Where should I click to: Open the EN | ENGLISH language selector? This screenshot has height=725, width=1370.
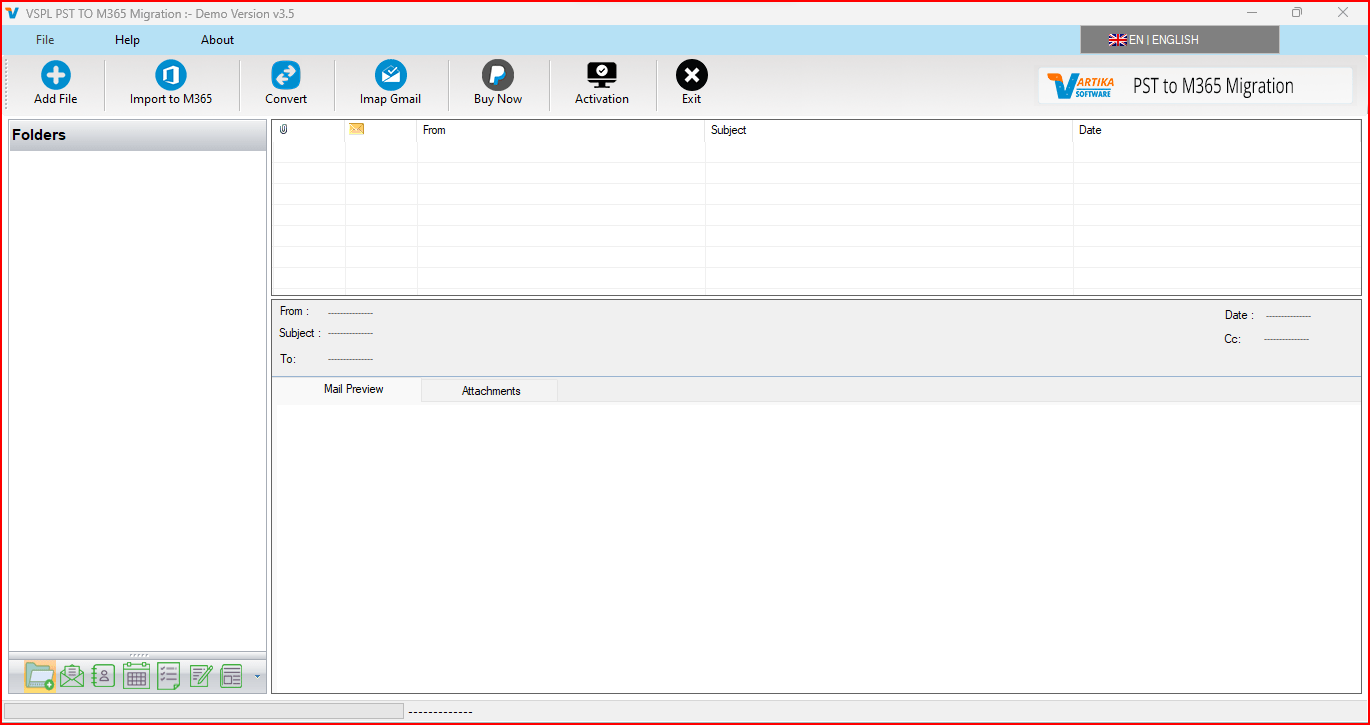point(1180,40)
